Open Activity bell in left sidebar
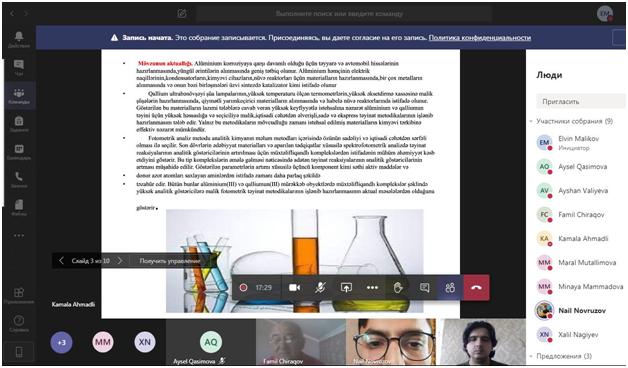Image resolution: width=628 pixels, height=368 pixels. 19,39
